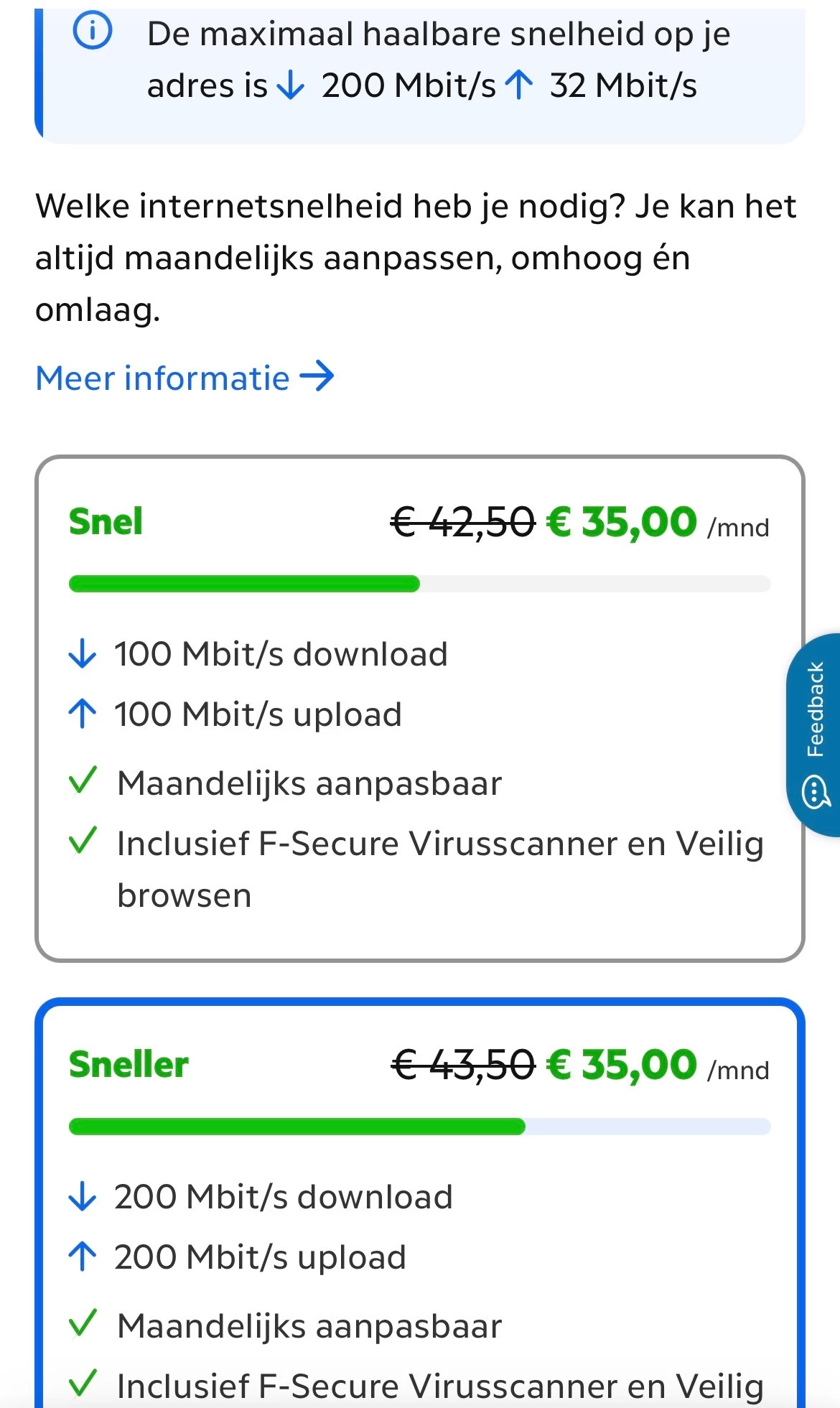840x1408 pixels.
Task: Click download arrow icon in Snel plan
Action: point(83,654)
